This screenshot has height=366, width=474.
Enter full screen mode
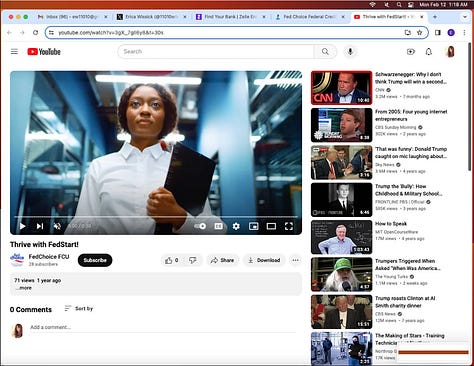[x=289, y=226]
